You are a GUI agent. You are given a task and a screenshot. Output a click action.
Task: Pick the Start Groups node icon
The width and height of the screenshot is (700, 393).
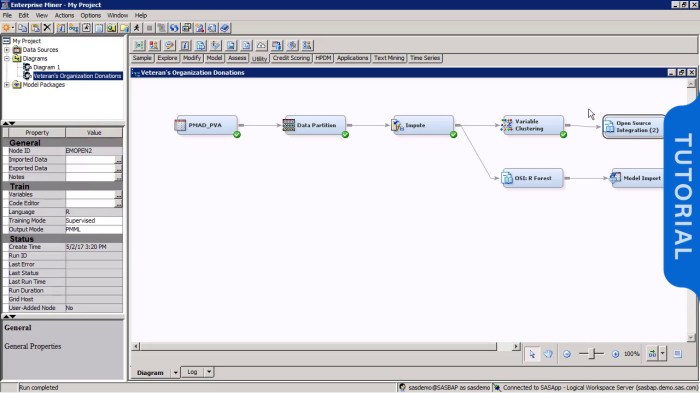point(307,45)
